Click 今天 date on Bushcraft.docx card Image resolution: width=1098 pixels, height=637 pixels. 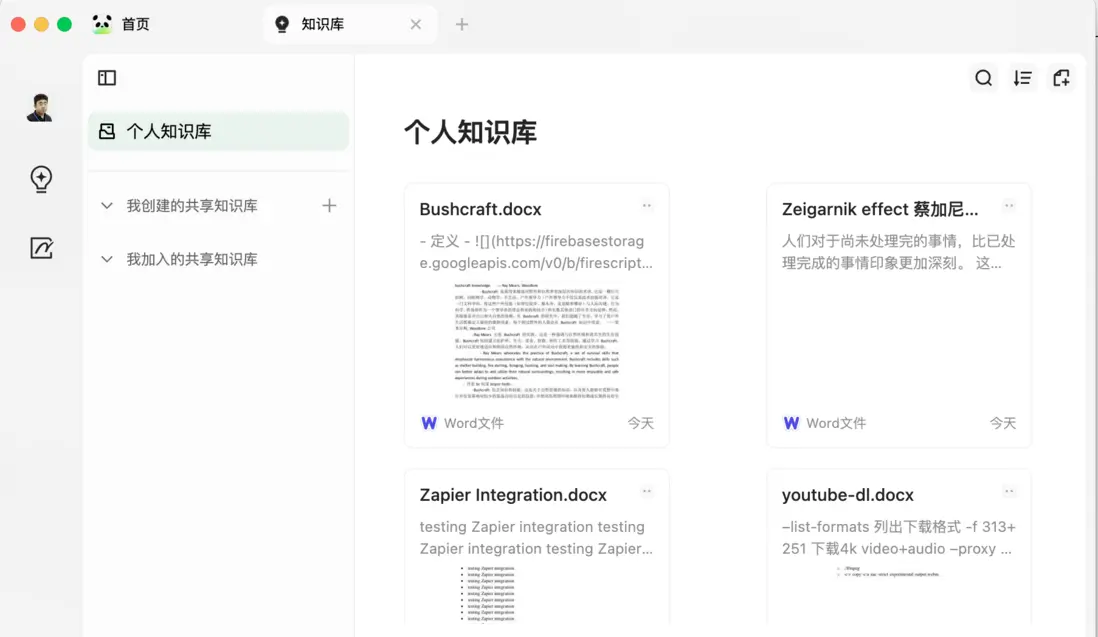[640, 423]
